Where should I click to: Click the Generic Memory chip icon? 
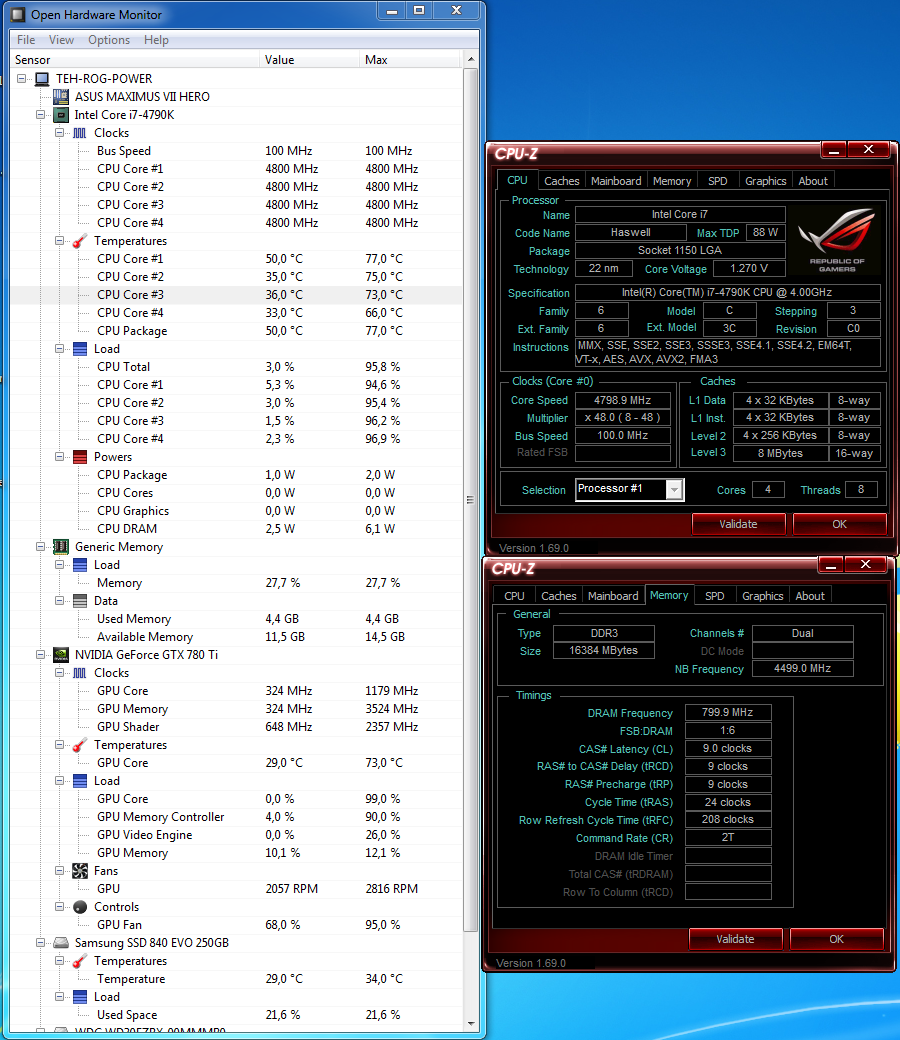[x=60, y=547]
